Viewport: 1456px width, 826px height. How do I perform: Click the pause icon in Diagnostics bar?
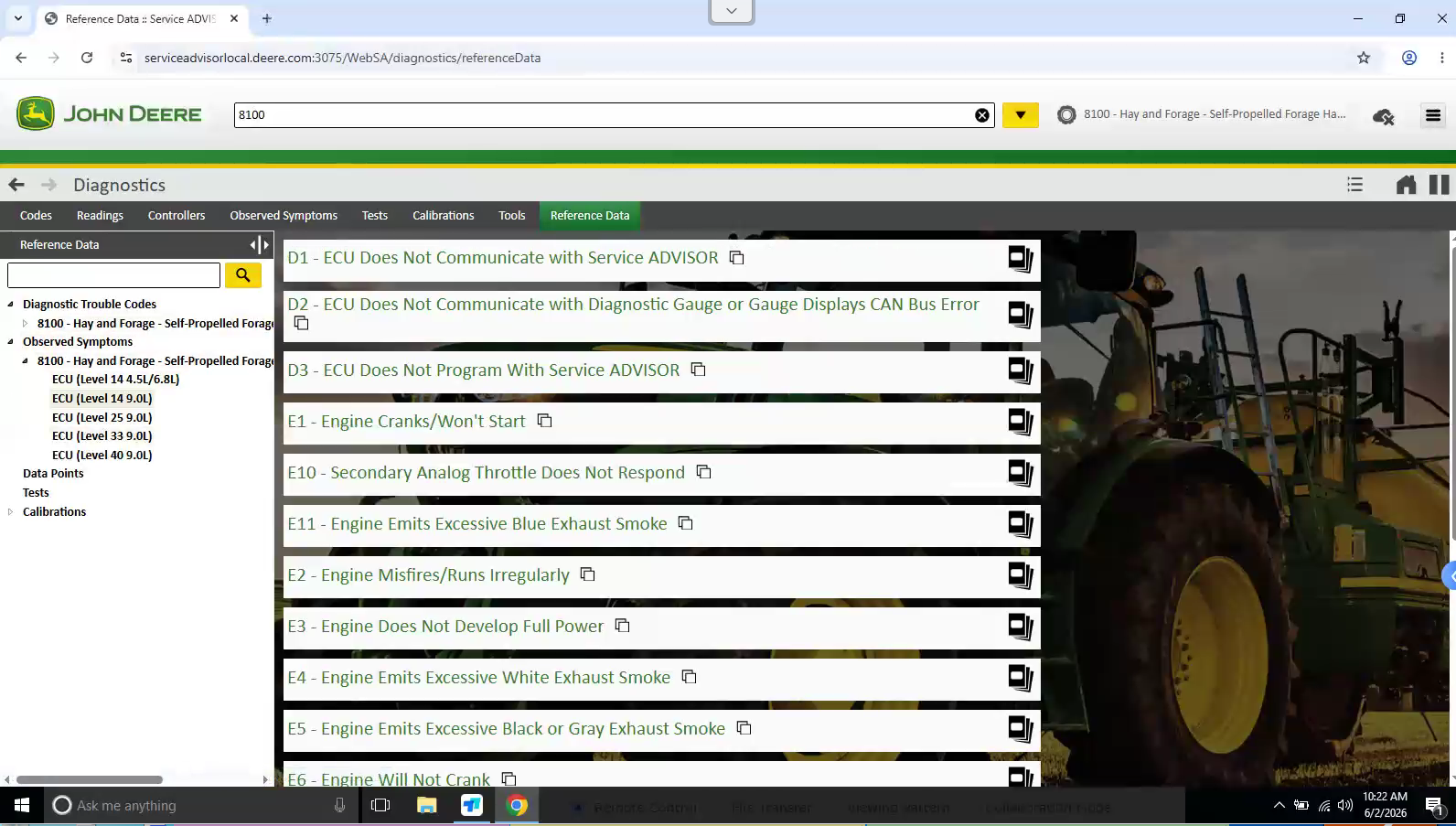coord(1439,185)
